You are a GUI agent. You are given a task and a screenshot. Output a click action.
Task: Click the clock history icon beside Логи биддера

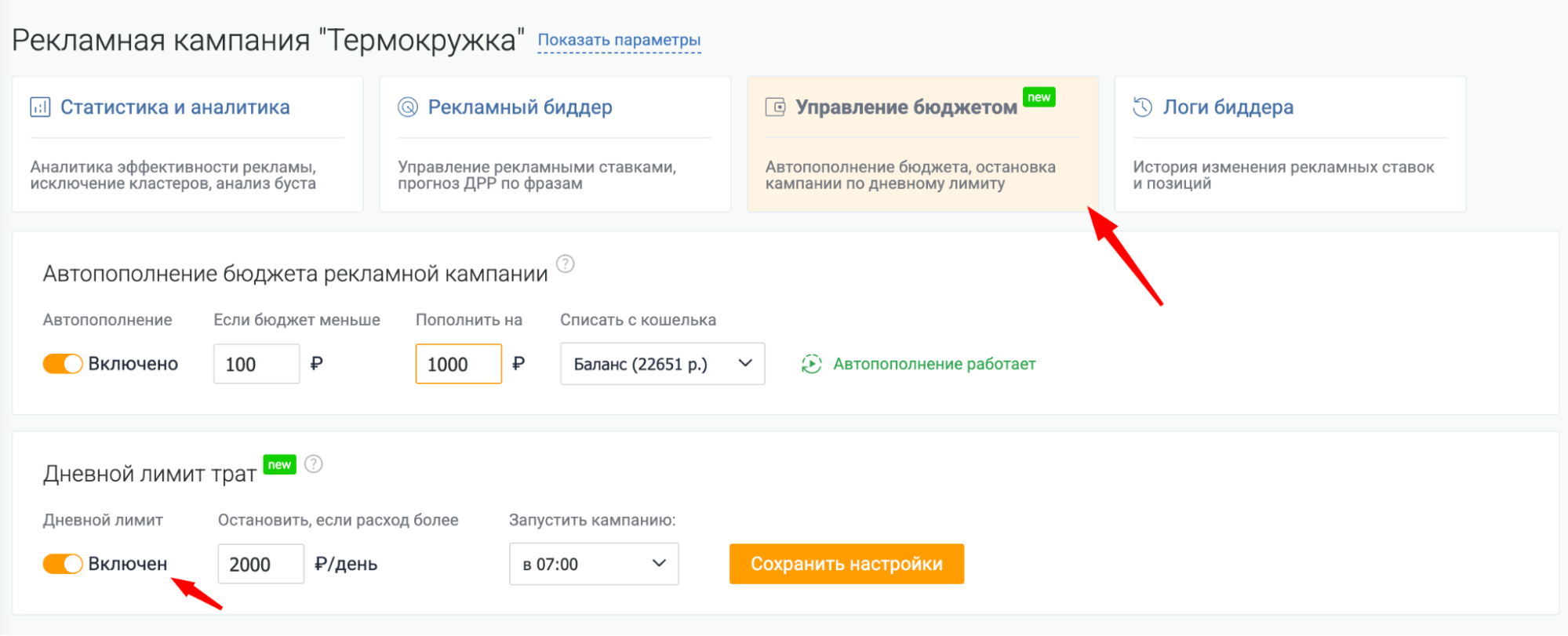1143,107
